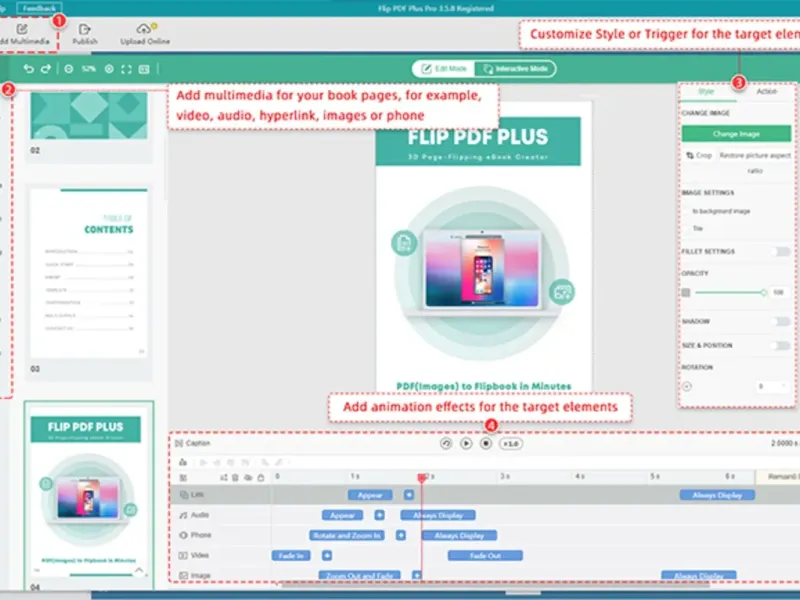Viewport: 800px width, 600px height.
Task: Click the animation hierarchy icon above layer list
Action: 183,462
